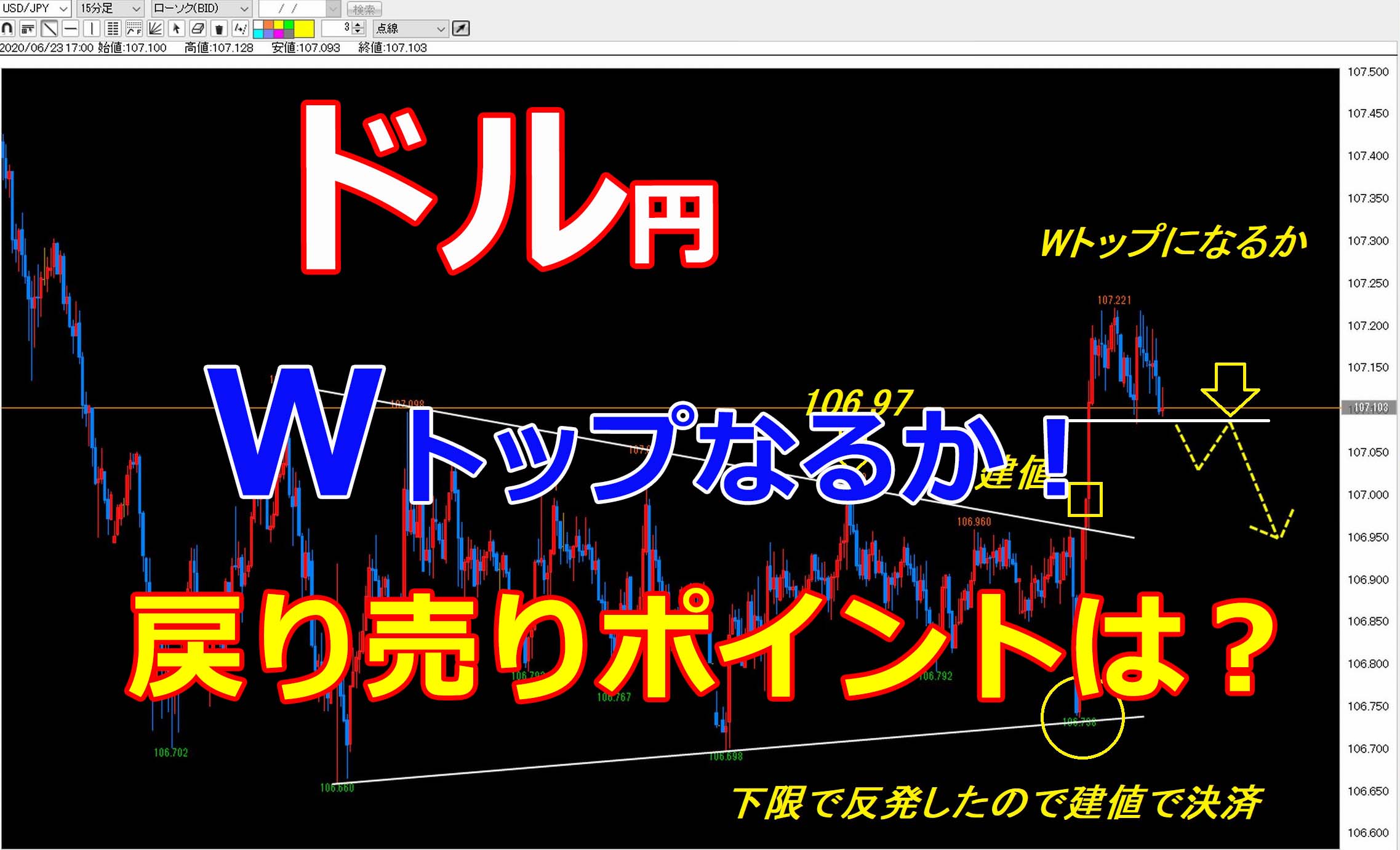Pick the orange color swatch
Viewport: 1400px width, 850px height.
tap(268, 24)
